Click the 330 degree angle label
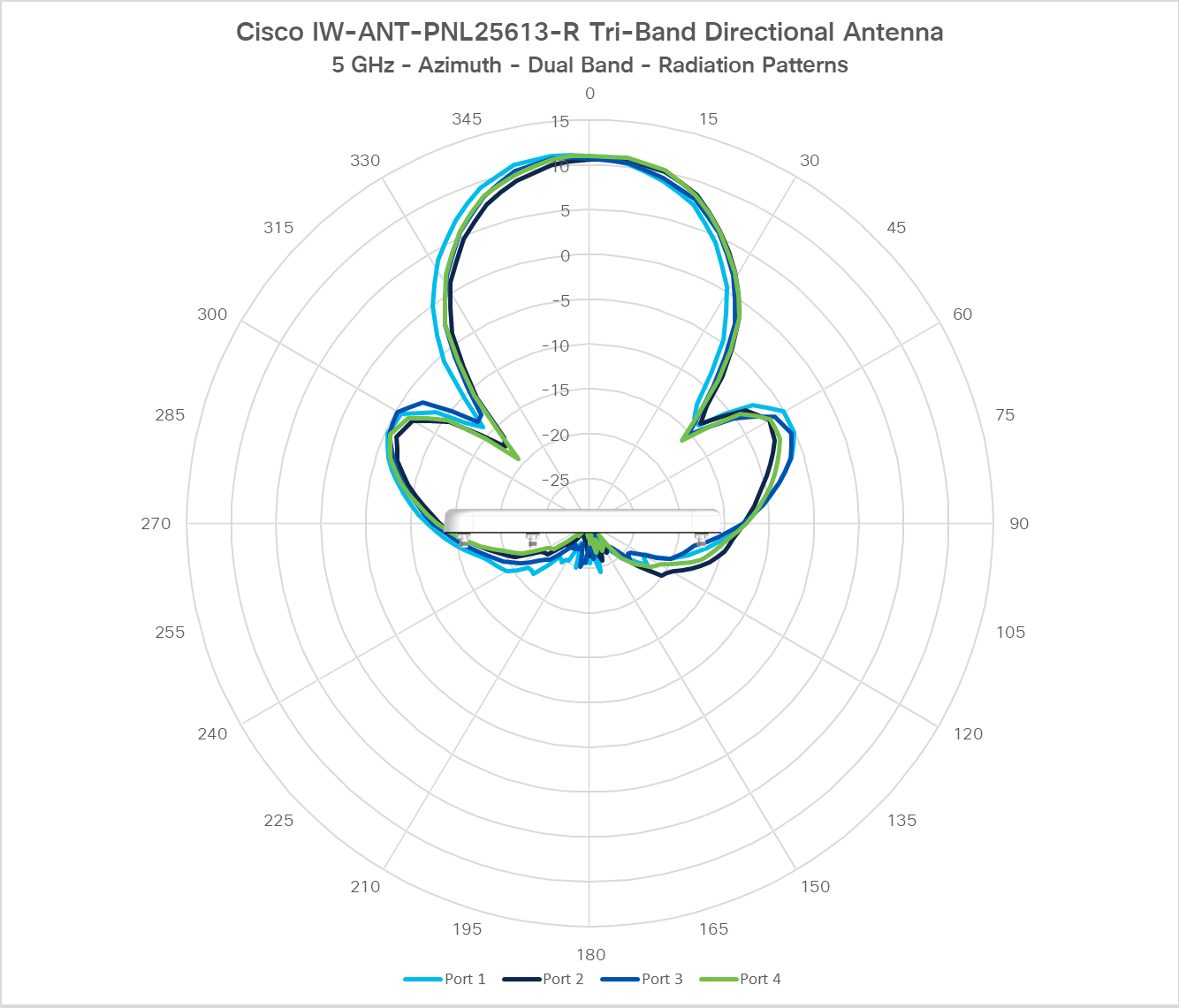Image resolution: width=1179 pixels, height=1008 pixels. (365, 161)
